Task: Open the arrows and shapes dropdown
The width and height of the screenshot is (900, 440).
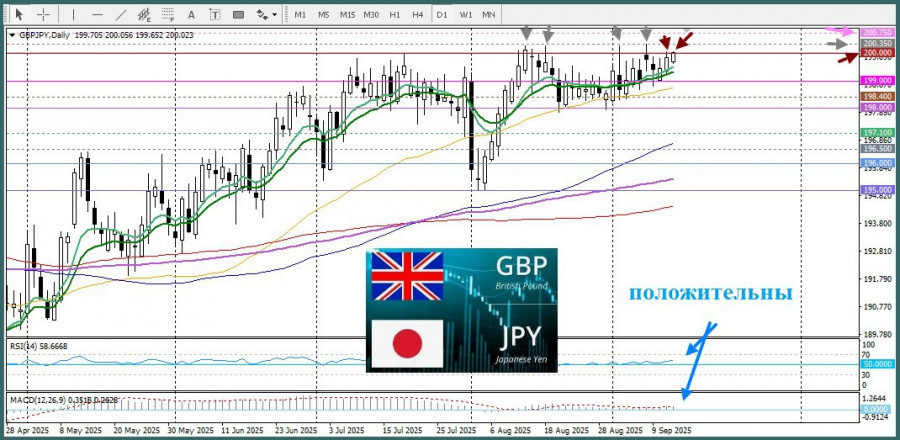Action: pyautogui.click(x=267, y=15)
